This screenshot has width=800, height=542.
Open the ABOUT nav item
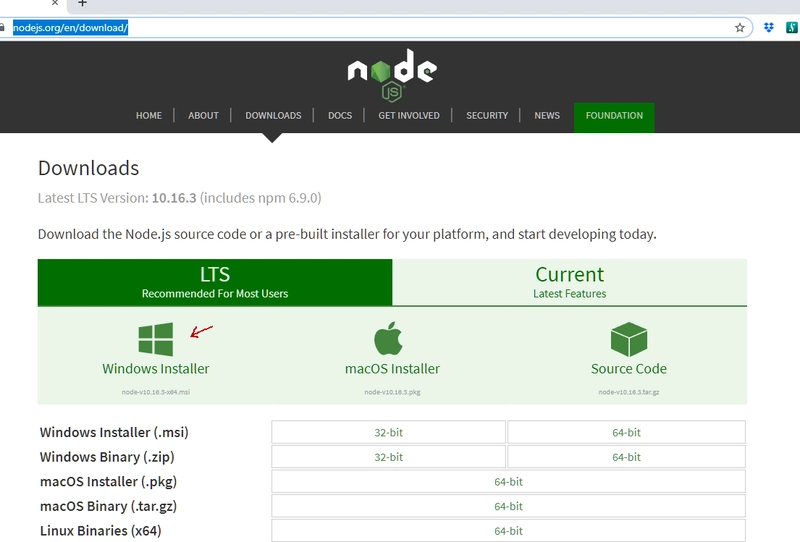click(203, 115)
